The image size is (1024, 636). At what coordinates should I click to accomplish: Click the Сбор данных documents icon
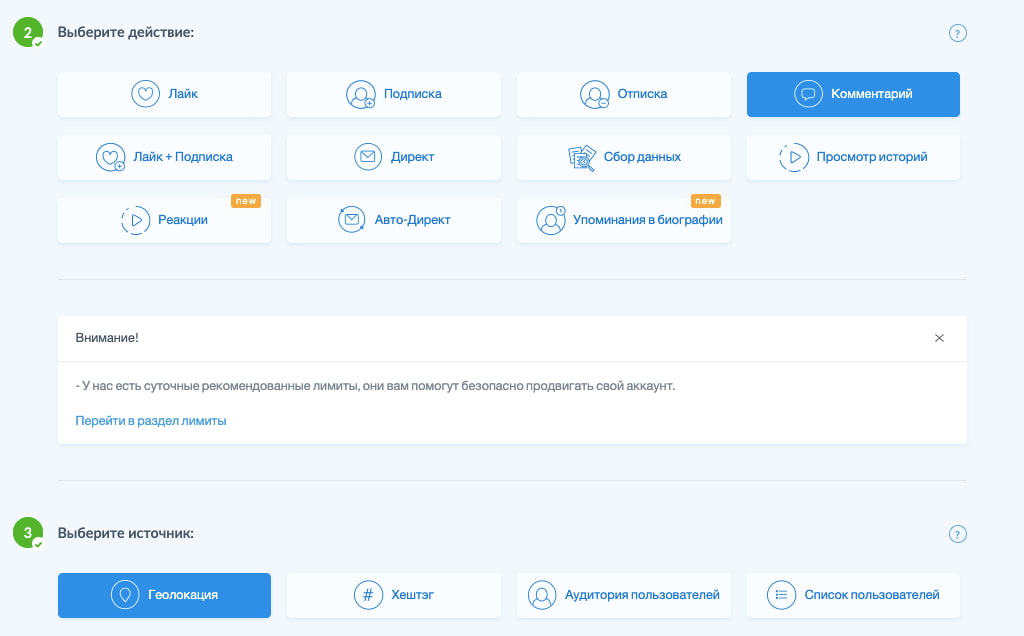581,157
